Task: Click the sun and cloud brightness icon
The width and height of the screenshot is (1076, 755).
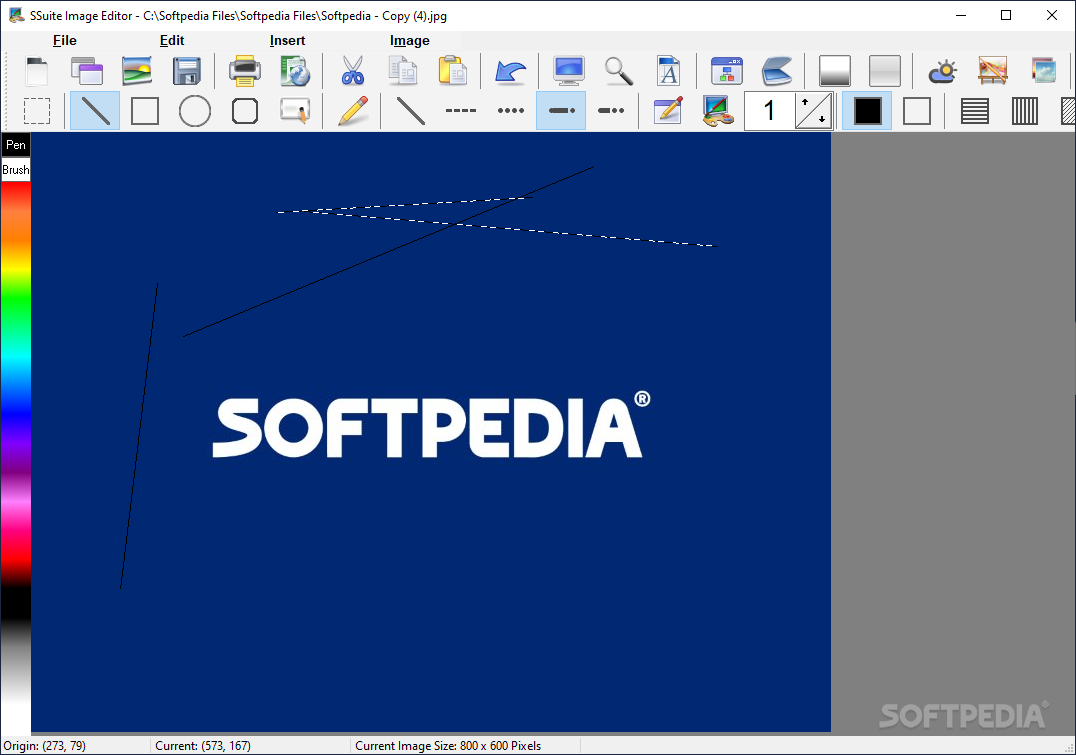Action: pos(942,71)
